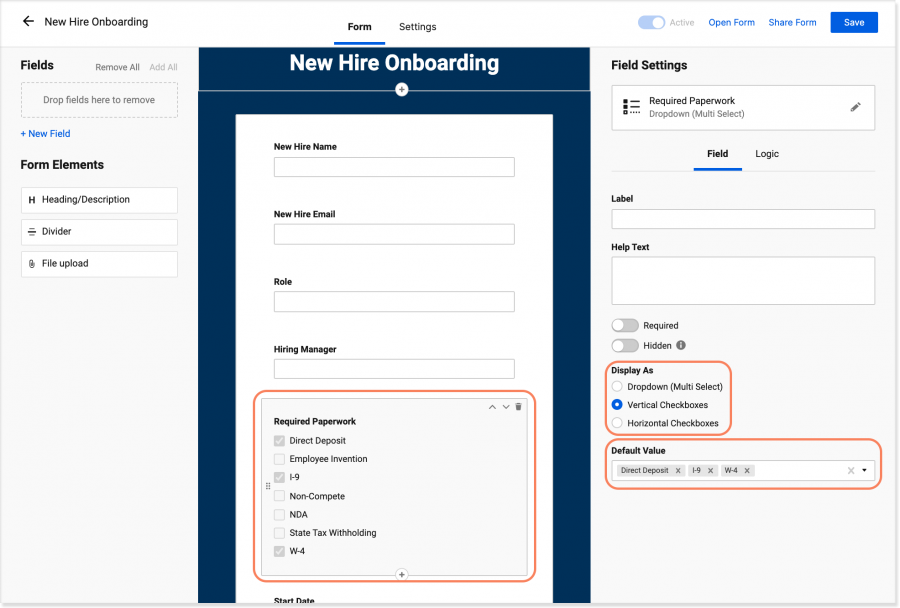The image size is (900, 608).
Task: Select Horizontal Checkboxes display option
Action: (615, 423)
